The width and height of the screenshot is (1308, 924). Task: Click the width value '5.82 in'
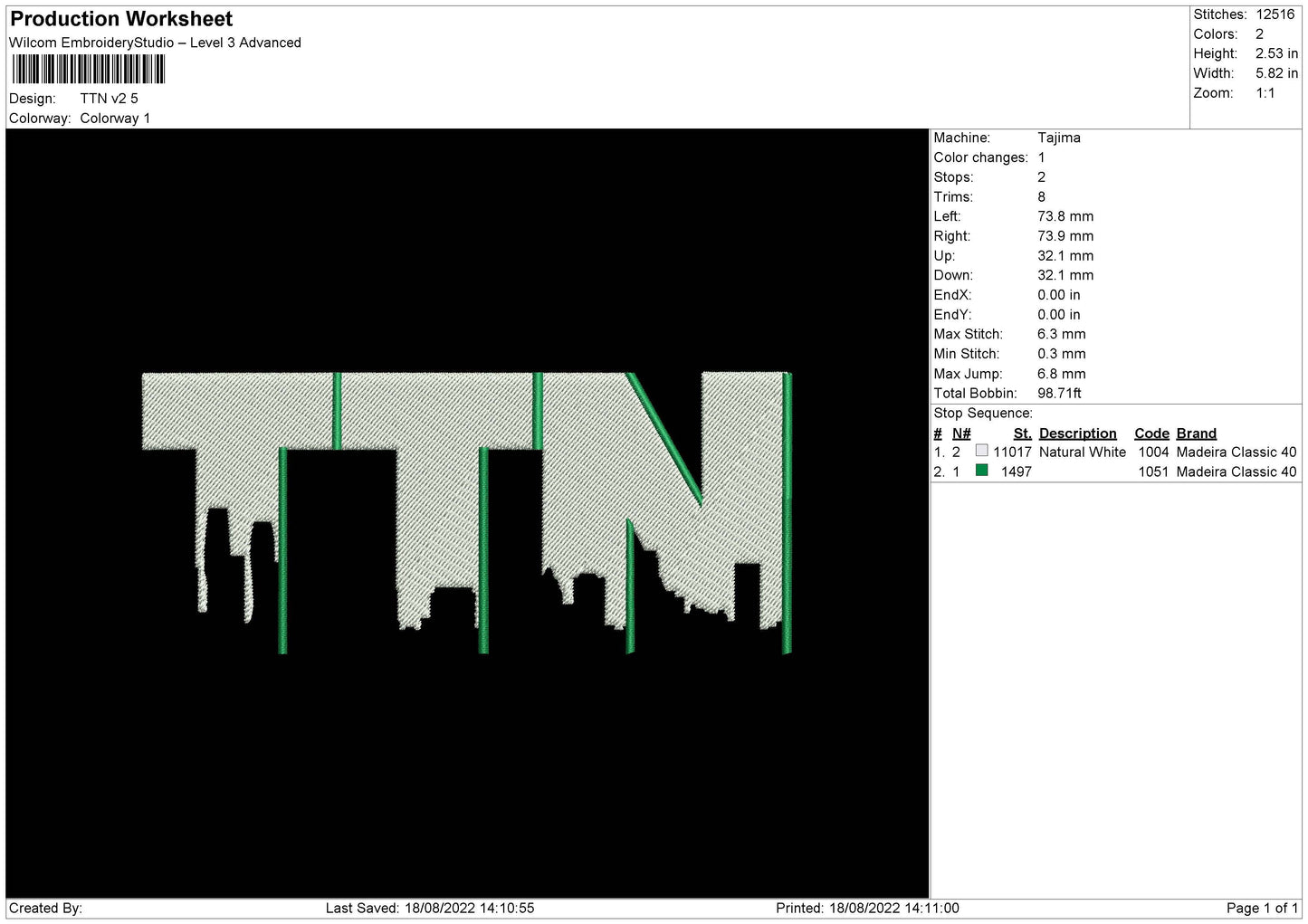[1276, 73]
